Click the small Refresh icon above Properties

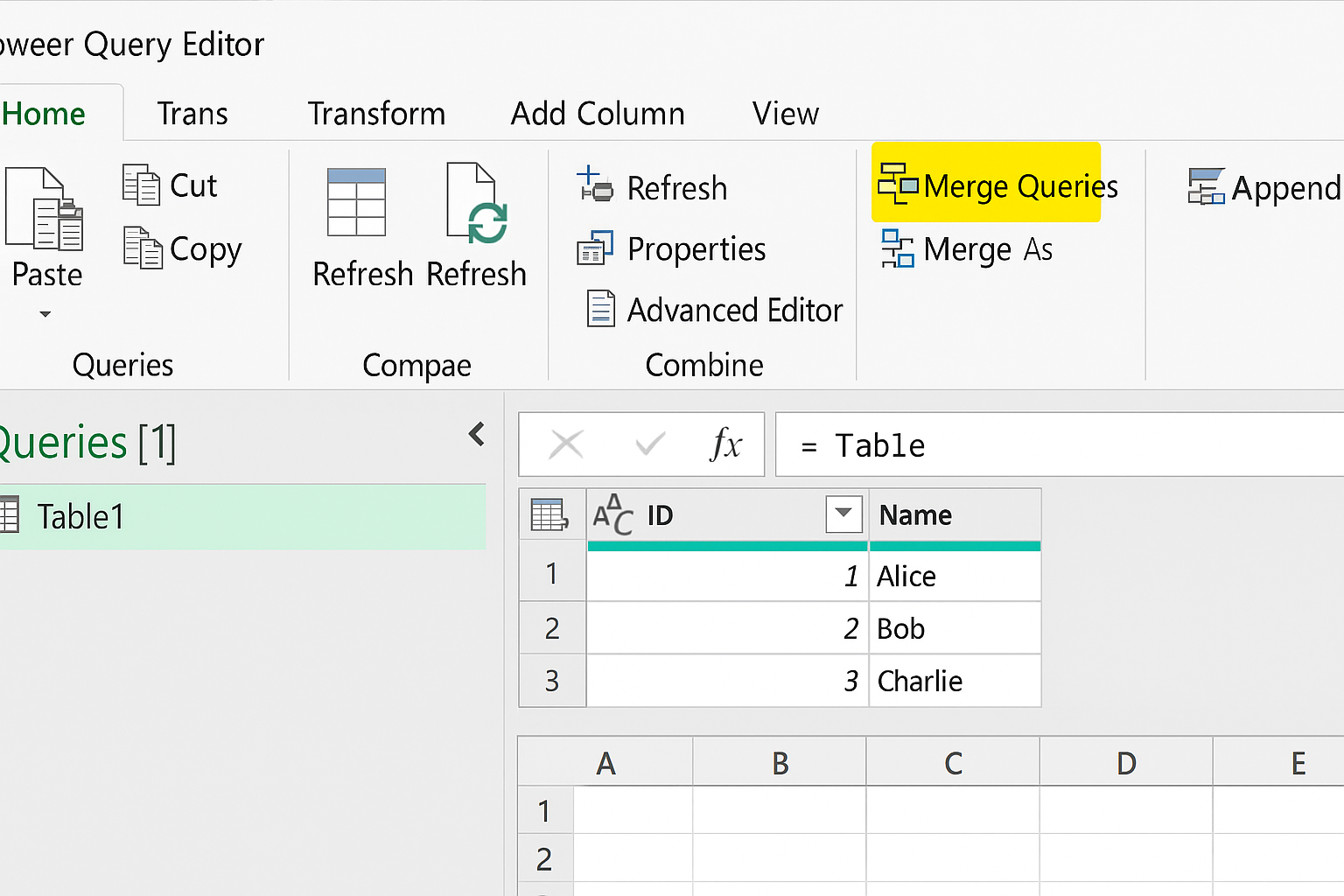pyautogui.click(x=595, y=185)
